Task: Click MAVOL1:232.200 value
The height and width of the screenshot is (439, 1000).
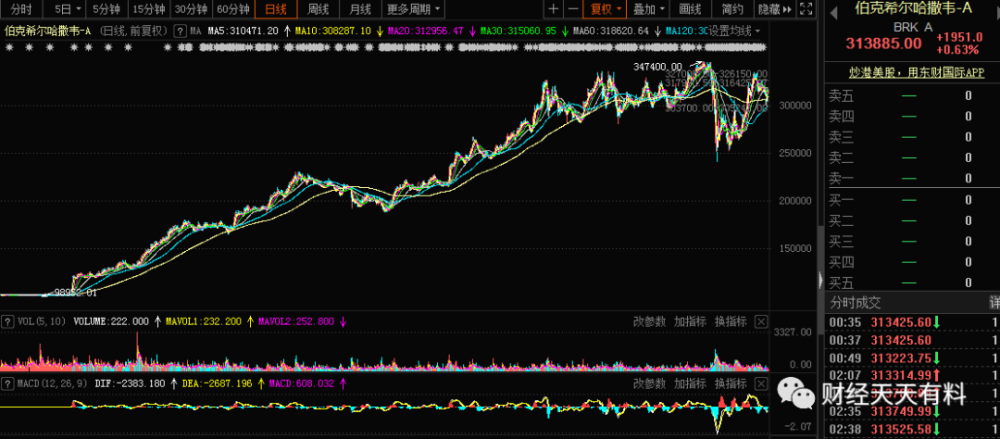Action: point(203,322)
